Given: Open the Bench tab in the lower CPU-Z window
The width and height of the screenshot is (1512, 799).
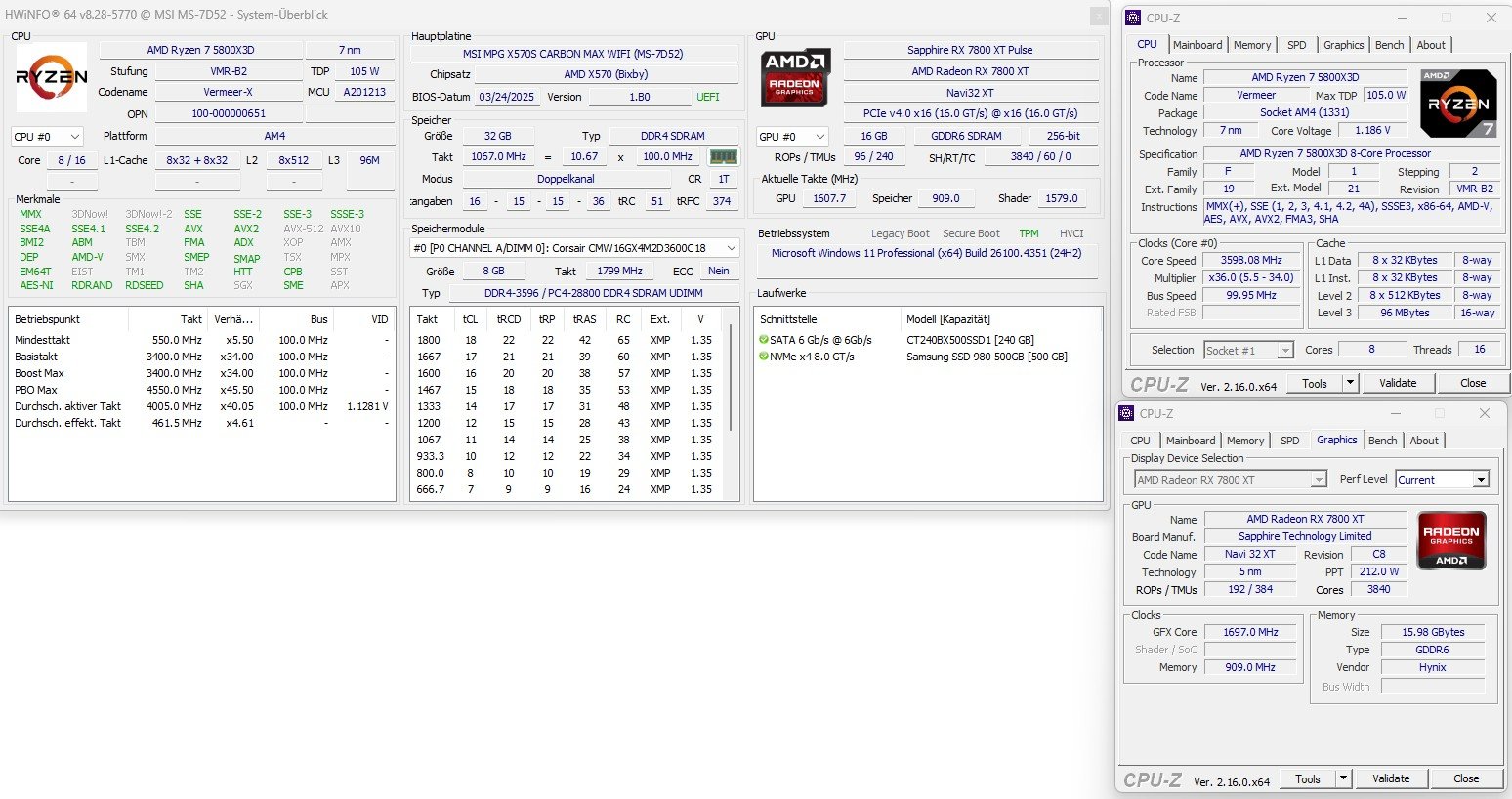Looking at the screenshot, I should (x=1382, y=441).
